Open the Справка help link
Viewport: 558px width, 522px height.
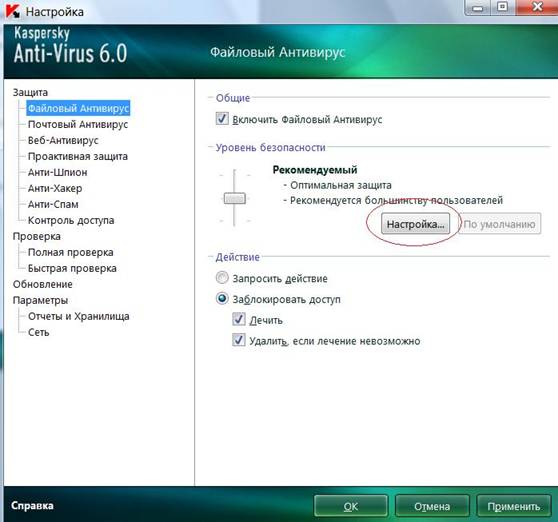(x=32, y=506)
